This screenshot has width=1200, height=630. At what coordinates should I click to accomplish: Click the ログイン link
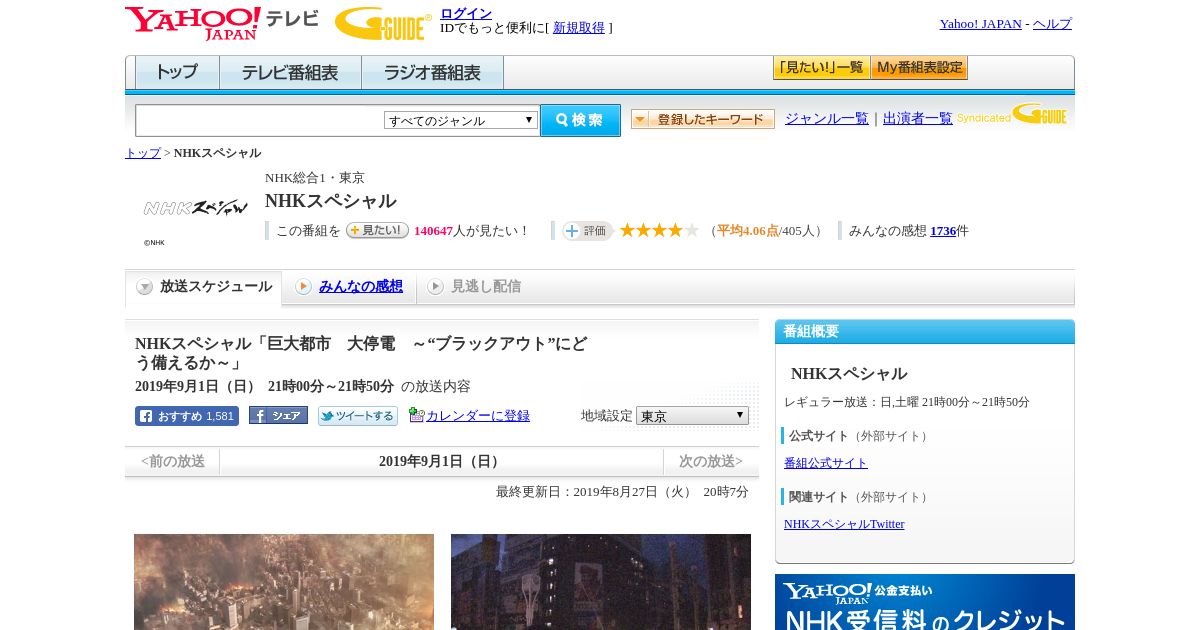[x=466, y=13]
